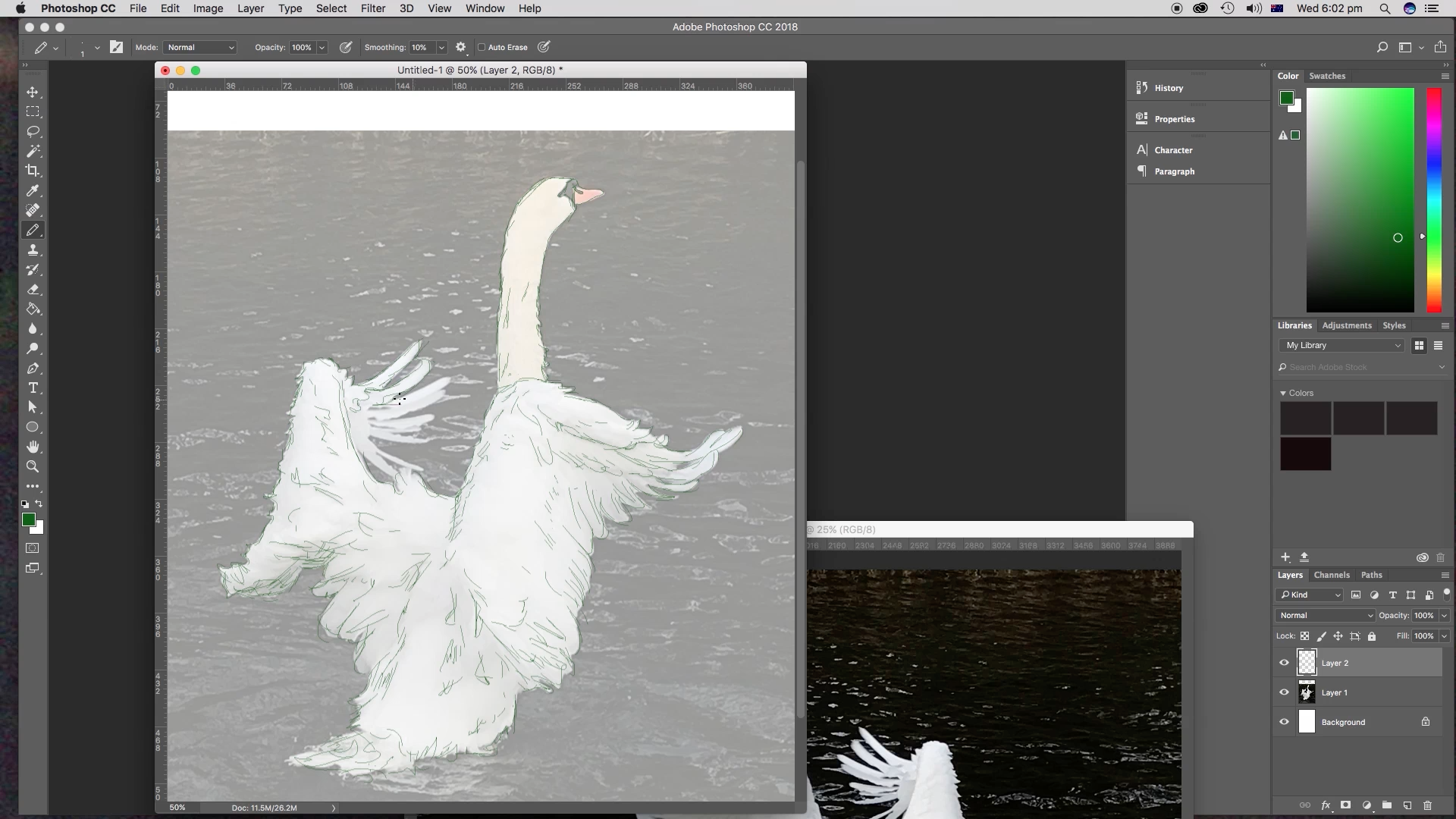Select the Eraser tool
Screen dimensions: 1456x819
coord(33,289)
